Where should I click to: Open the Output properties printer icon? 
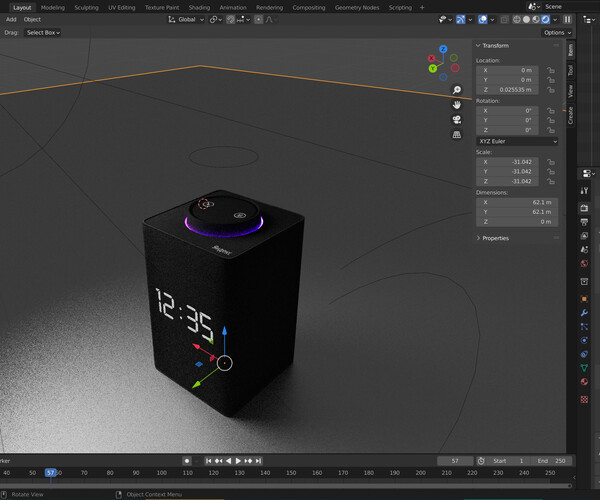click(x=584, y=222)
